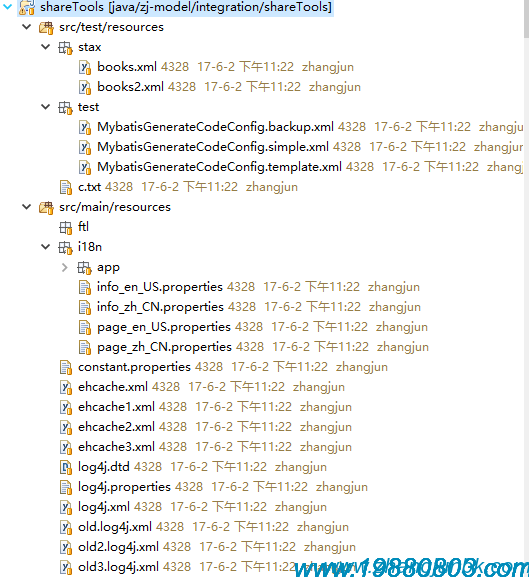Click the ehcache.xml file icon
The height and width of the screenshot is (577, 529).
coord(66,387)
